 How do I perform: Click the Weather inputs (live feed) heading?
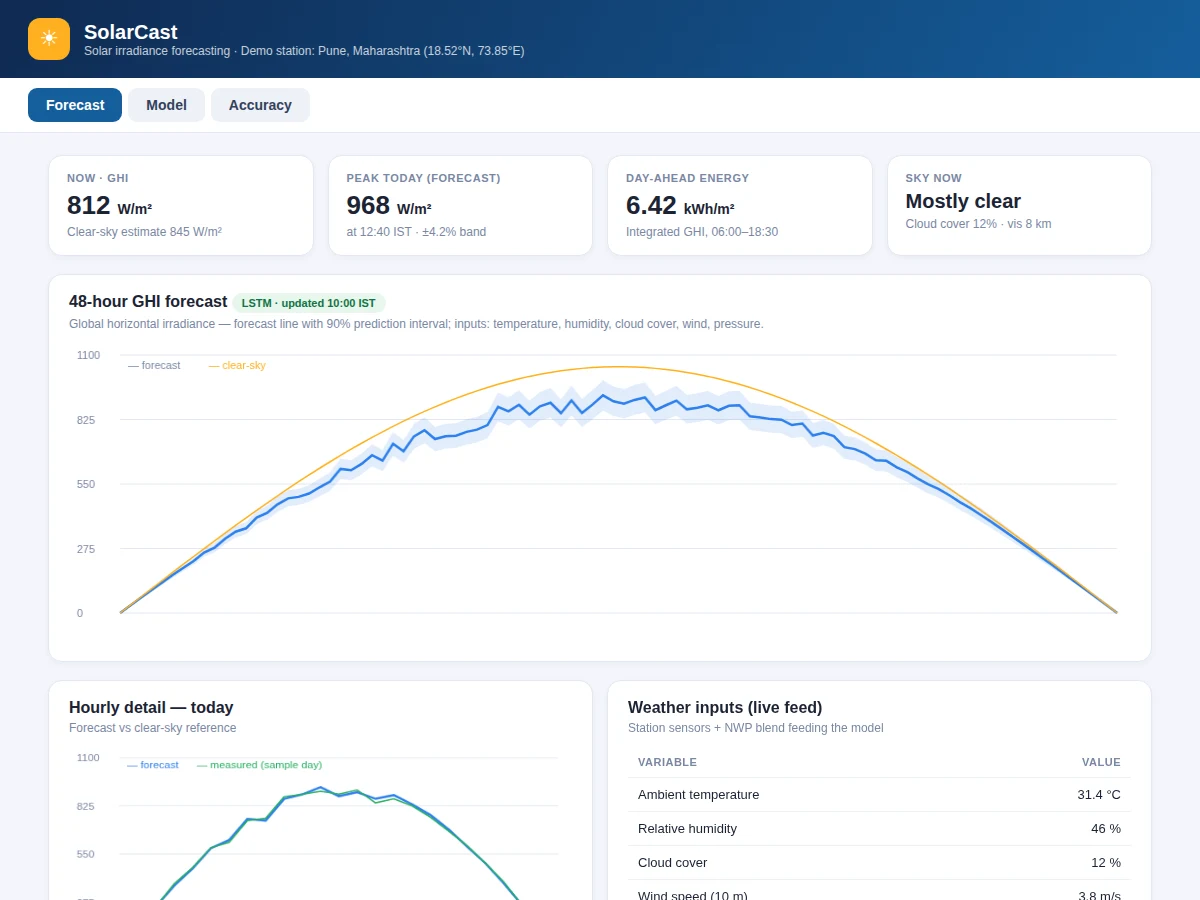(725, 708)
